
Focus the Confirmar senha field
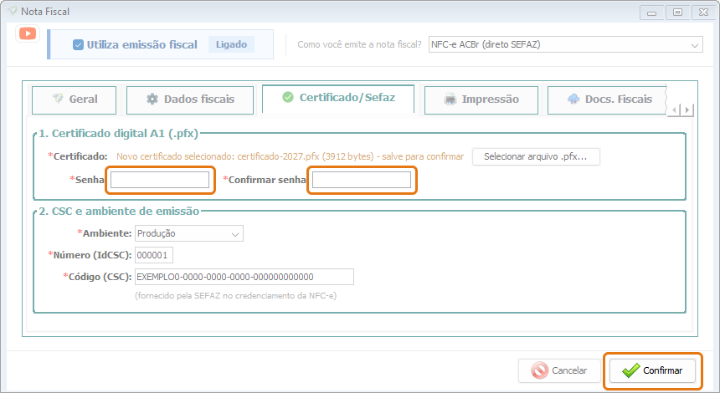pos(361,180)
